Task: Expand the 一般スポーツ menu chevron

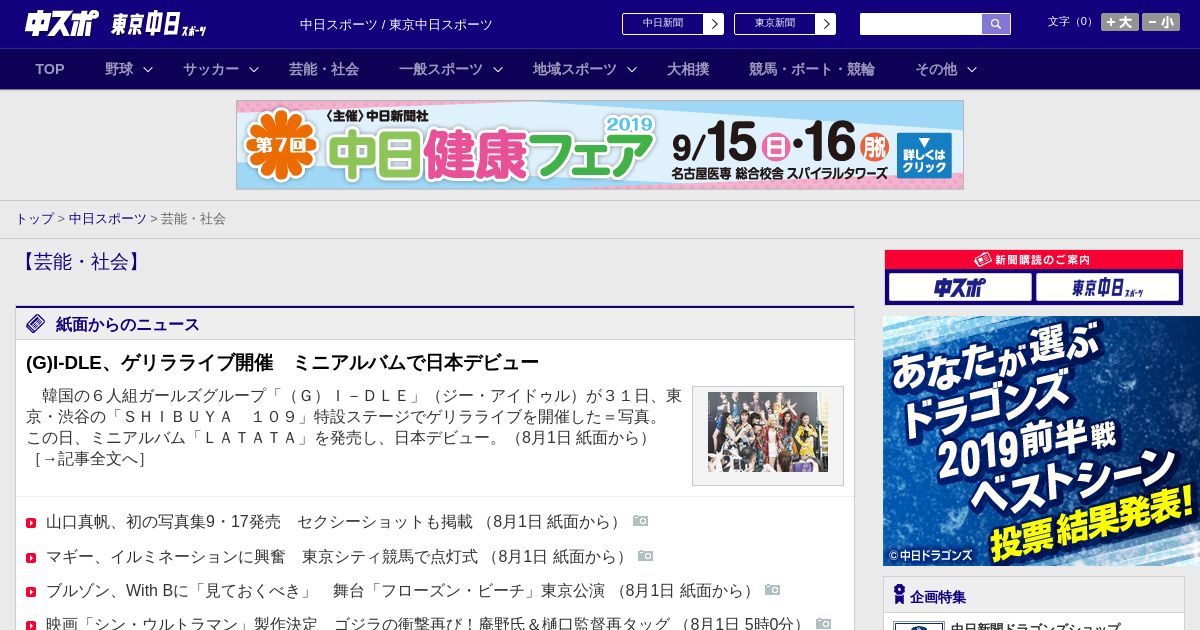Action: click(x=498, y=70)
